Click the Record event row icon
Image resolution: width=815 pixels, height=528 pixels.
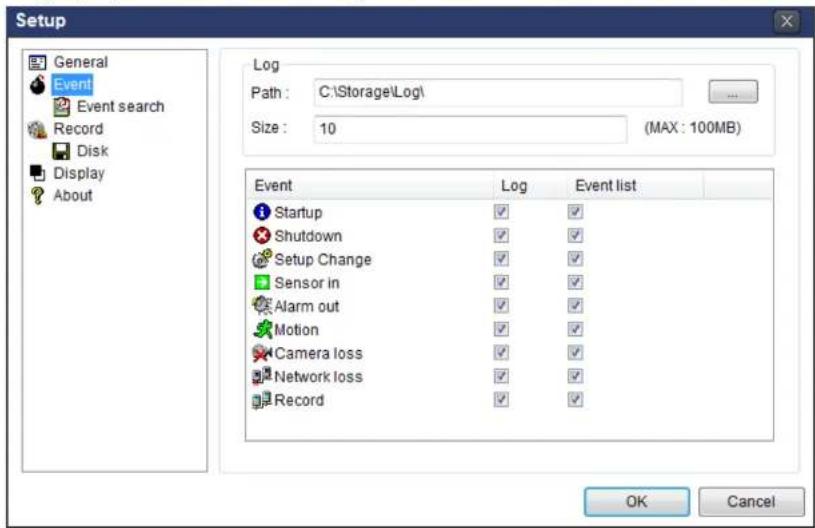pyautogui.click(x=262, y=400)
